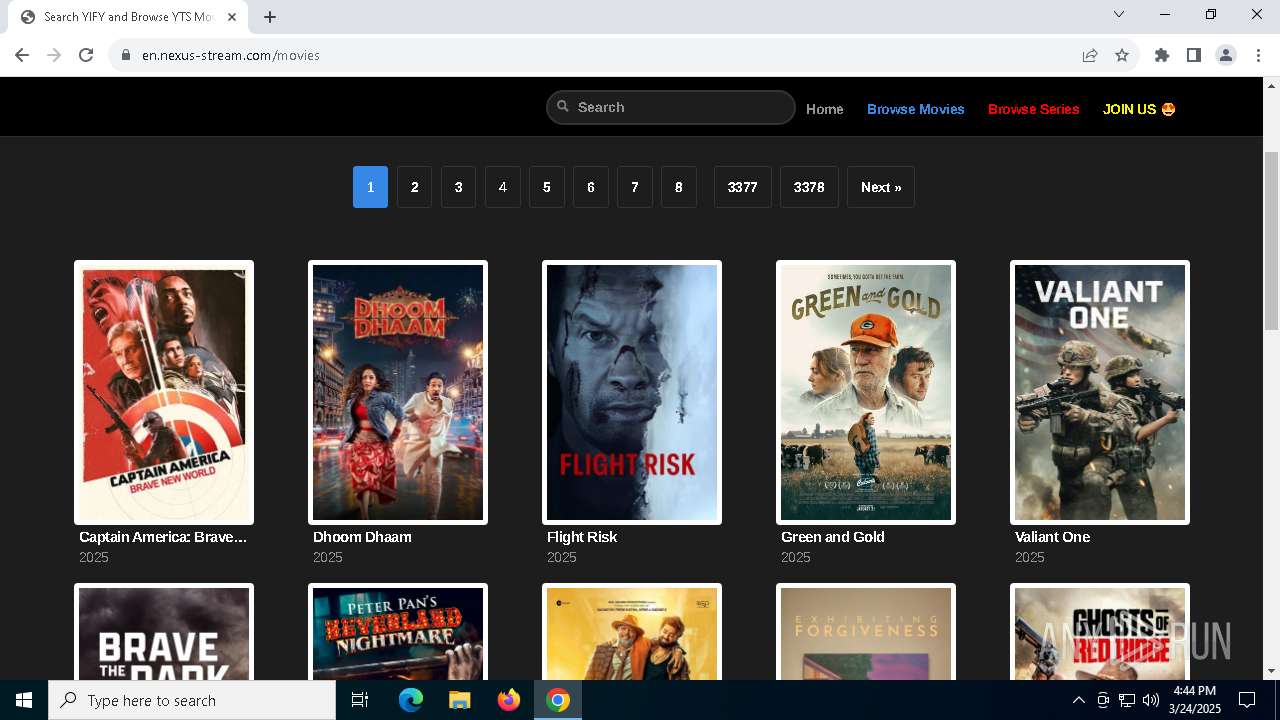Click the browser address bar URL

(x=231, y=55)
